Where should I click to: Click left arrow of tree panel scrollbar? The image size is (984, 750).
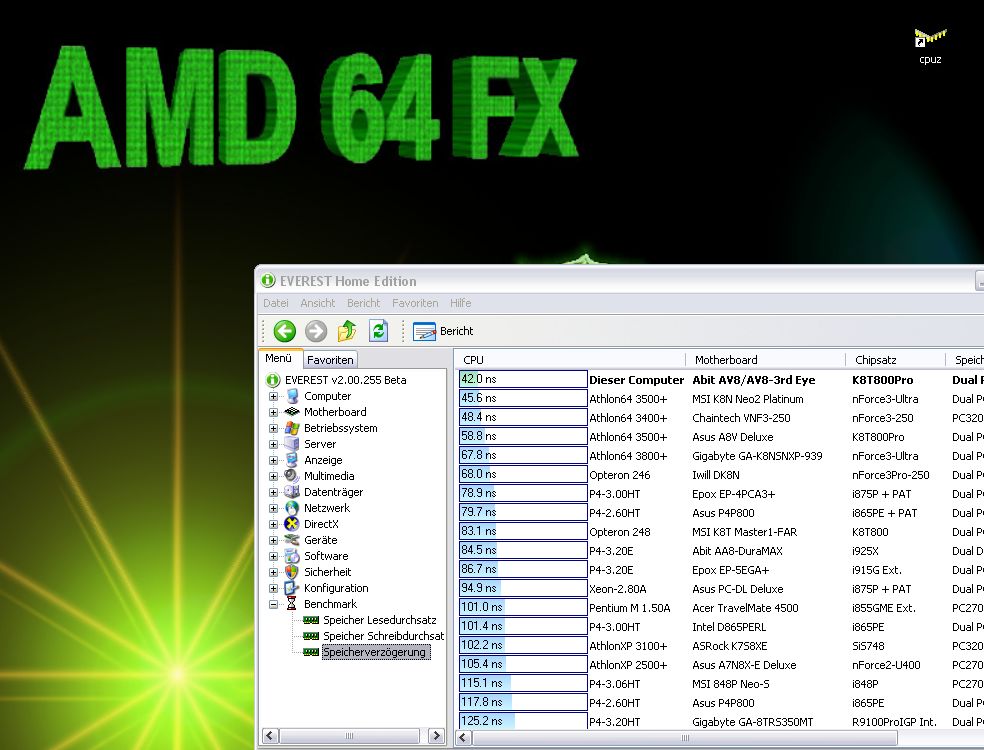(x=270, y=736)
